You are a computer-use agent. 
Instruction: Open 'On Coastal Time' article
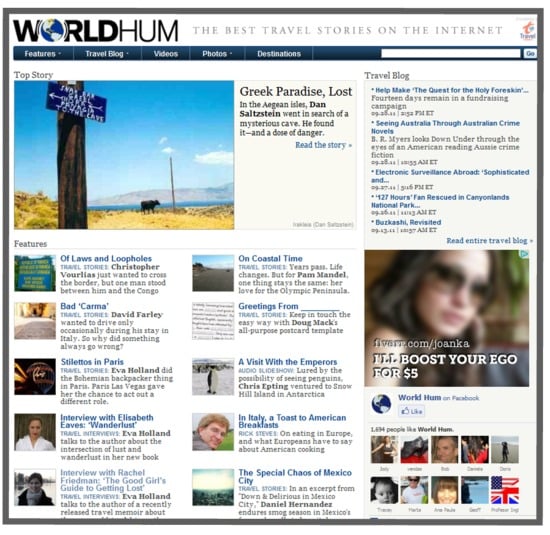click(270, 259)
